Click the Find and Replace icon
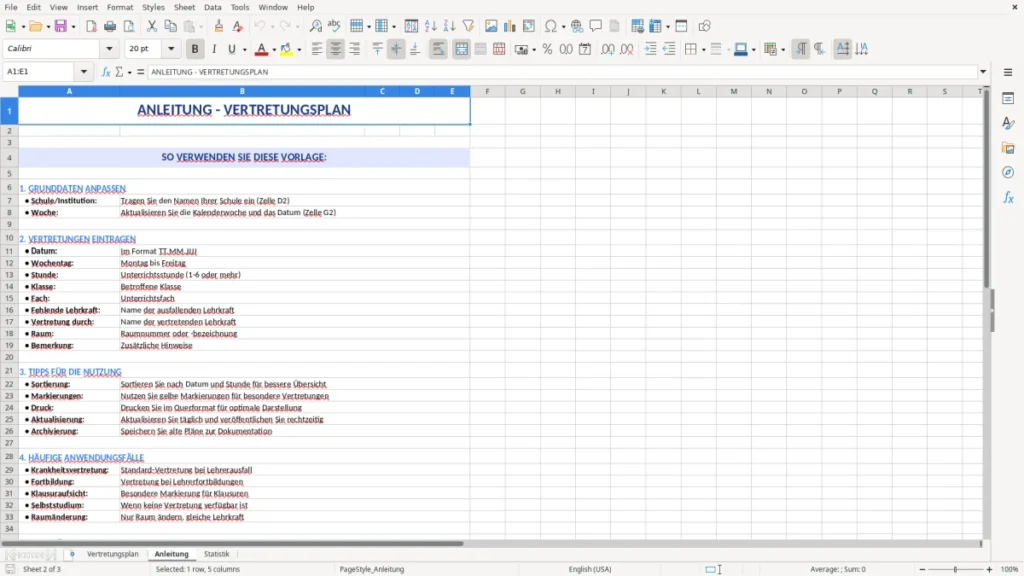Image resolution: width=1024 pixels, height=576 pixels. [x=315, y=26]
